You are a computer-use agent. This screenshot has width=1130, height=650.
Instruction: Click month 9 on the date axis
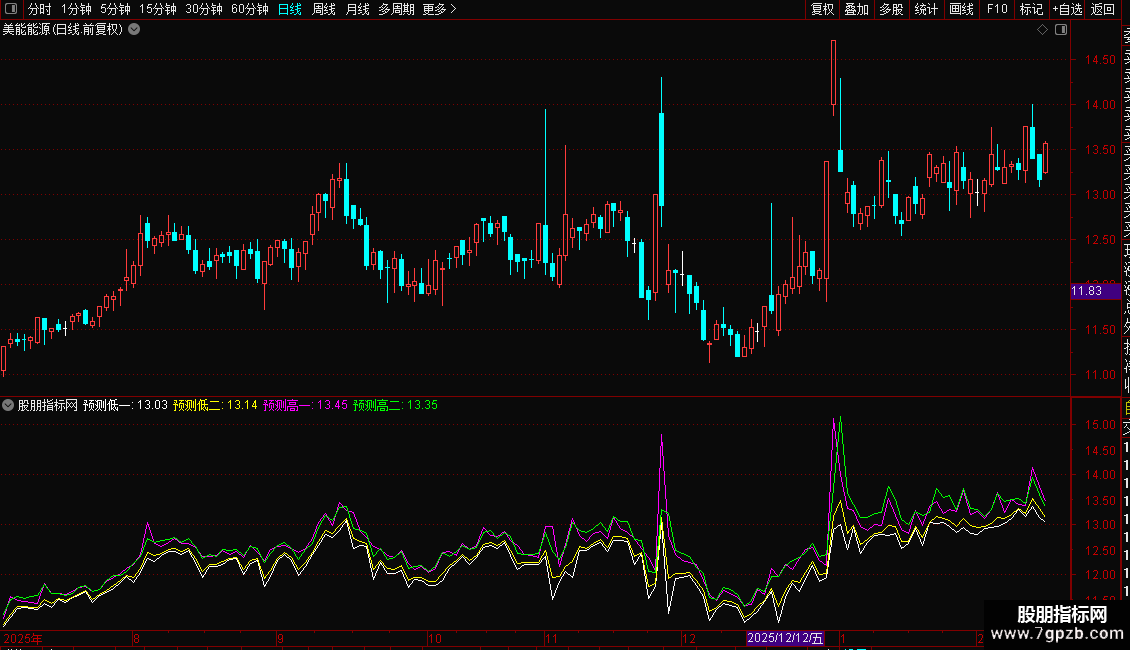click(280, 638)
